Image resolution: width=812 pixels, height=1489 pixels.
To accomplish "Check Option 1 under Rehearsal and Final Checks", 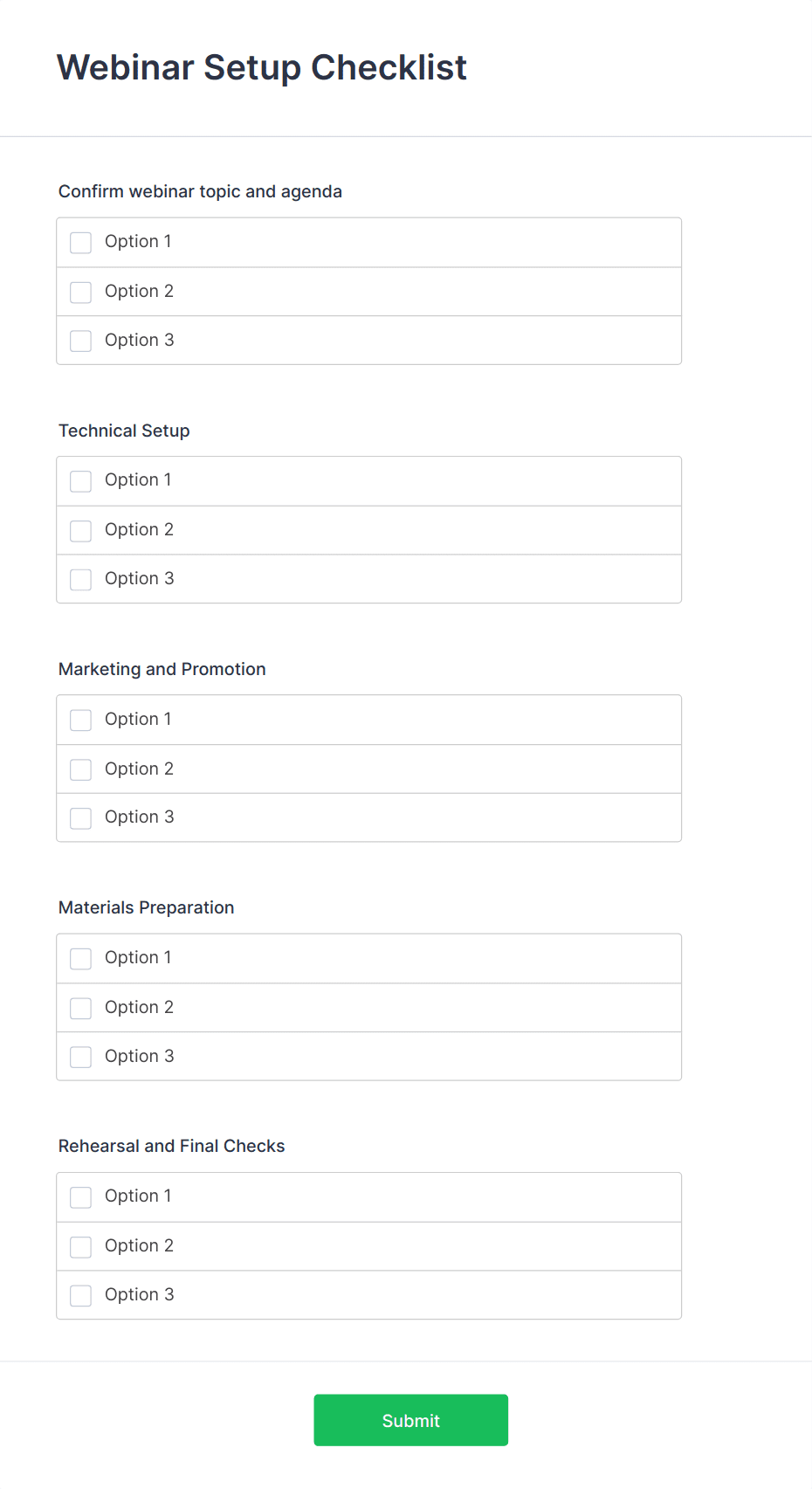I will [x=81, y=1197].
